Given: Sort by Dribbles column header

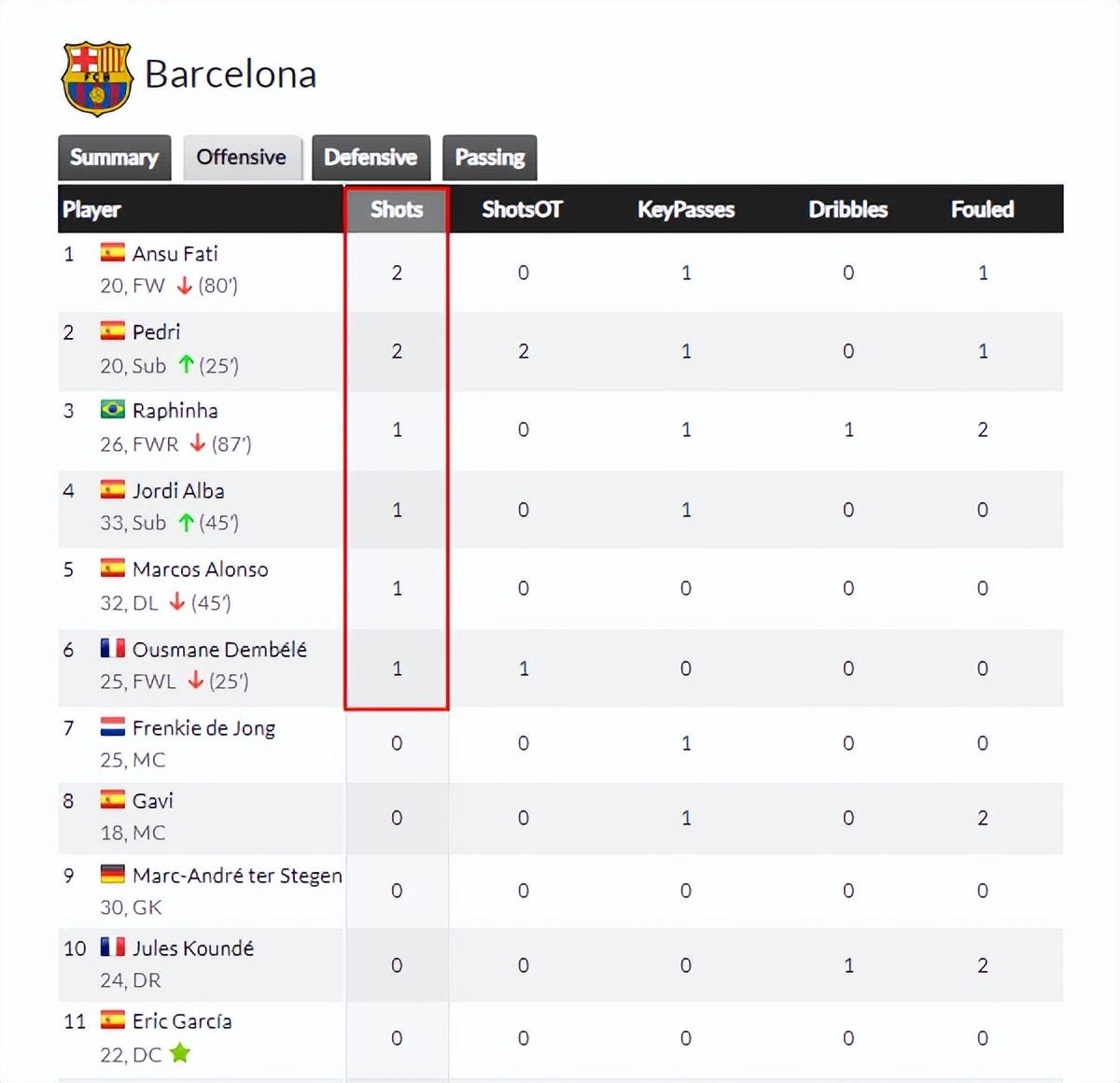Looking at the screenshot, I should 847,210.
